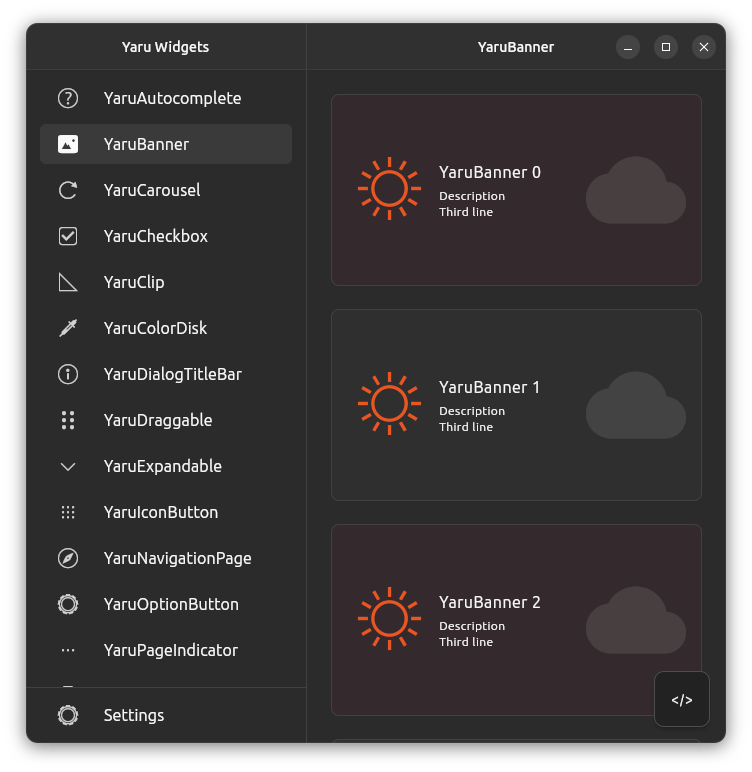
Task: Click the question mark icon beside YaruAutocomplete
Action: coord(68,98)
